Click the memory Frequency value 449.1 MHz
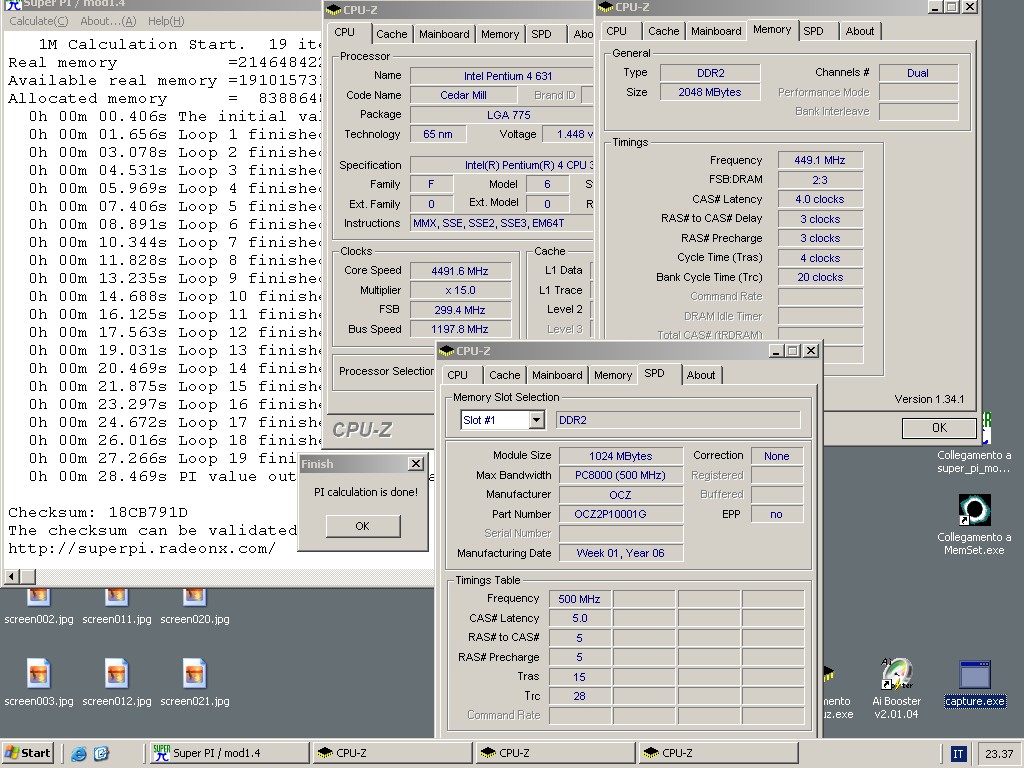The image size is (1024, 768). 820,160
